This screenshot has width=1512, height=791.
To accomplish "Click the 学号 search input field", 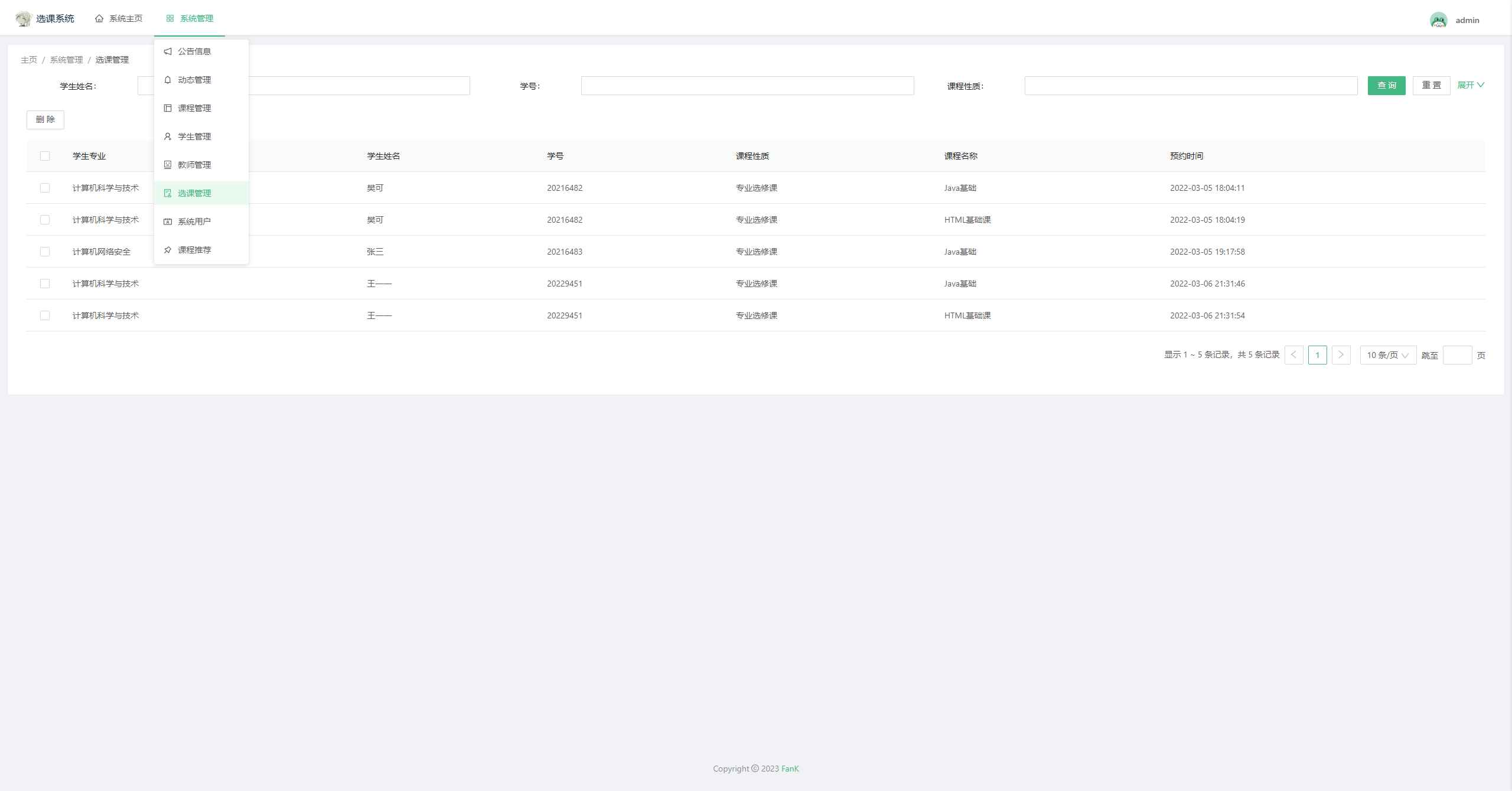I will click(x=747, y=86).
